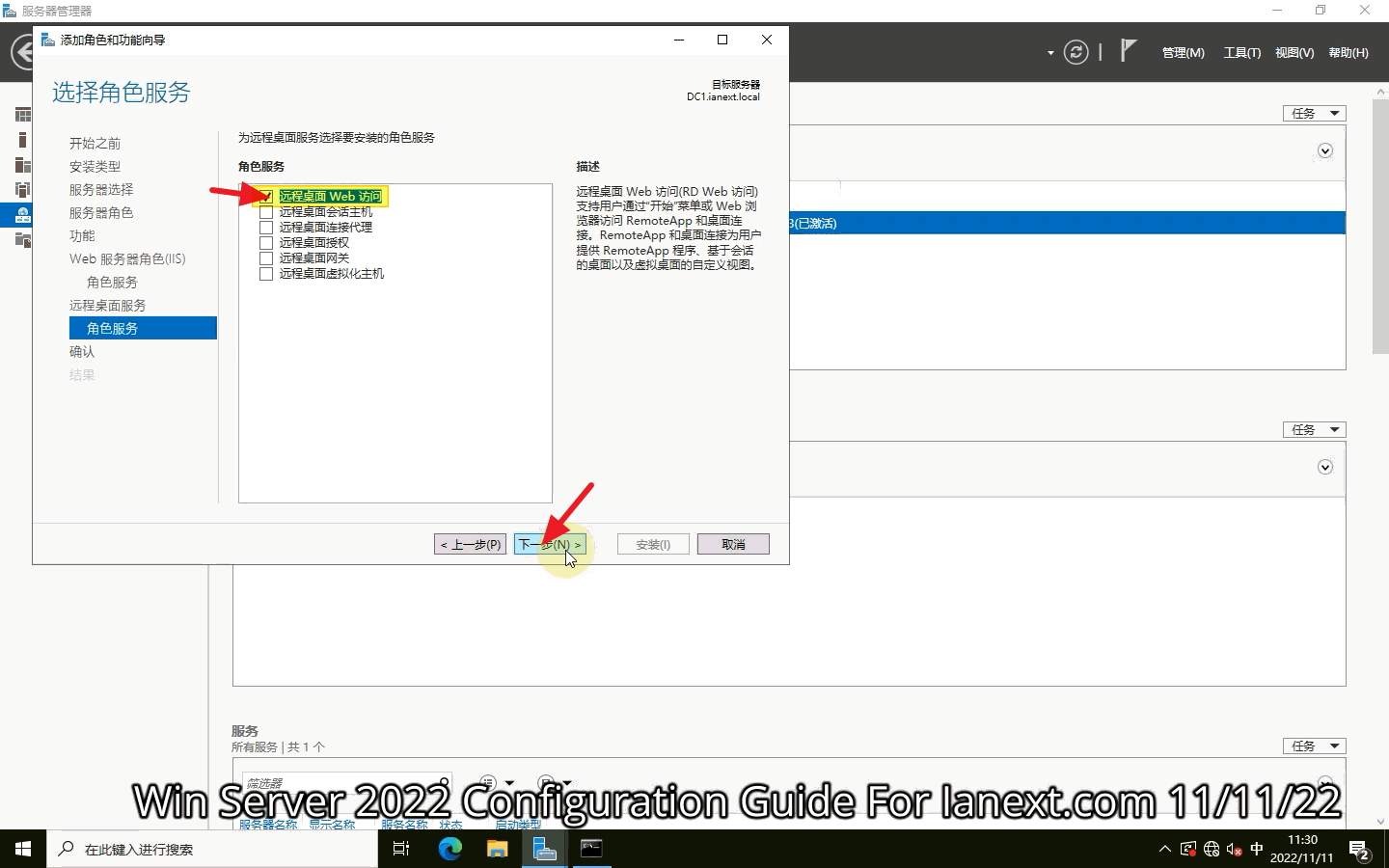Click 下一步(N) button
Image resolution: width=1389 pixels, height=868 pixels.
pyautogui.click(x=550, y=544)
